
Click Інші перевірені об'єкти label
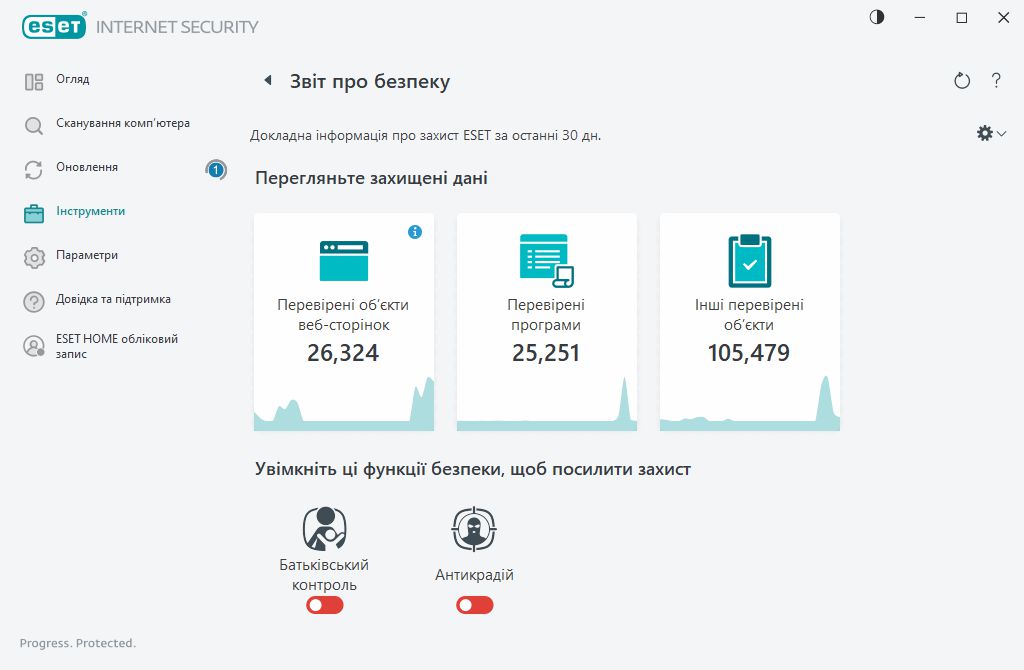point(749,315)
